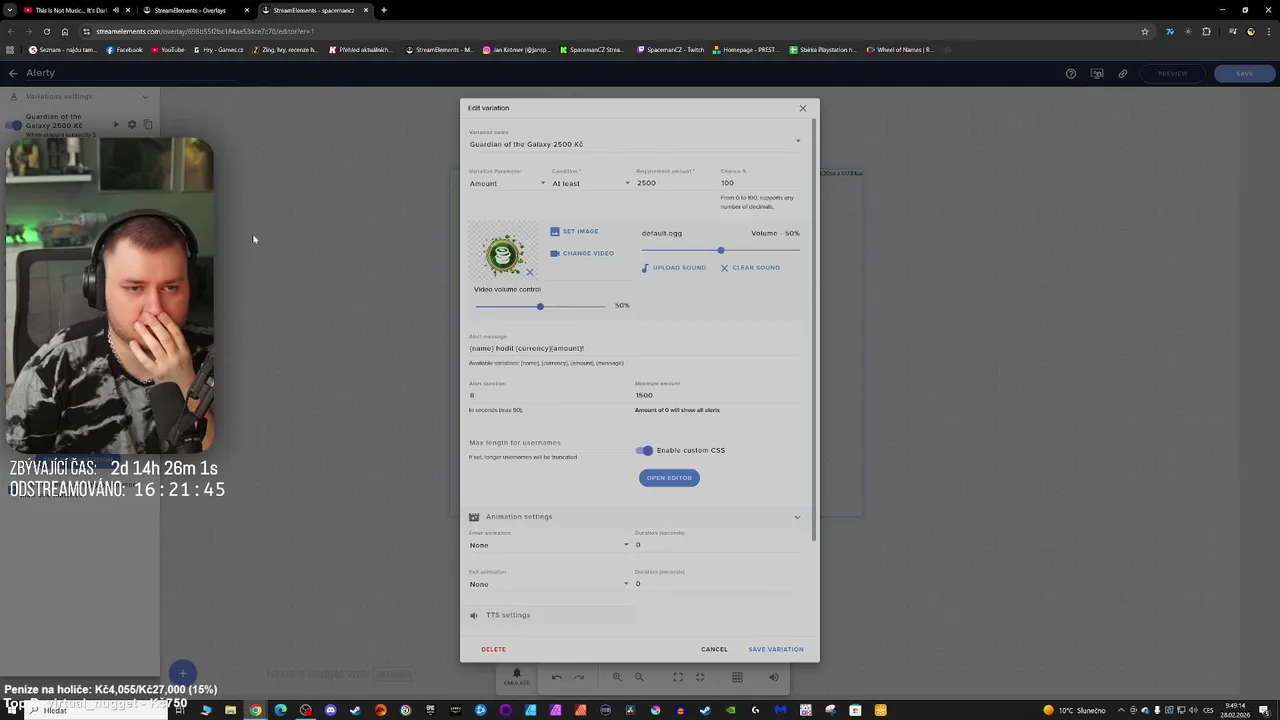Click the Clear Sound X icon

724,268
